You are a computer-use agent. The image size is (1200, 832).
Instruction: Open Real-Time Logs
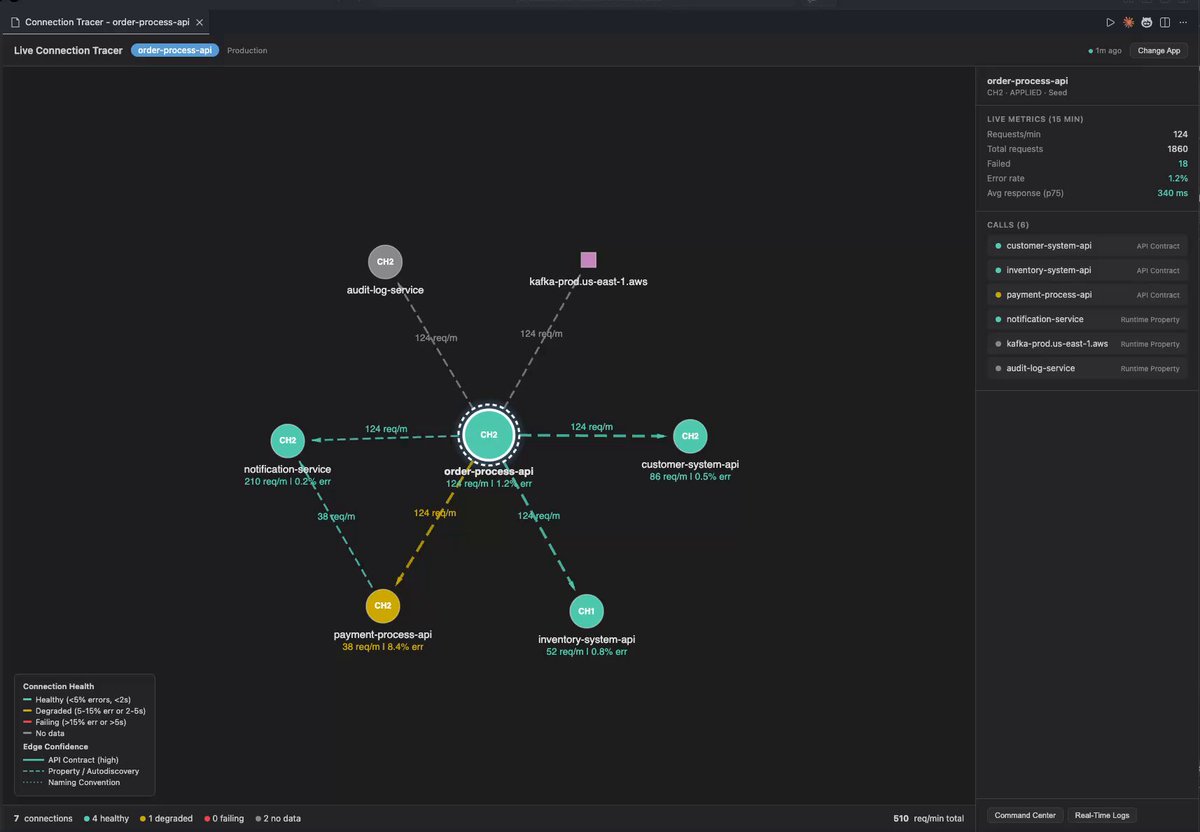coord(1102,815)
